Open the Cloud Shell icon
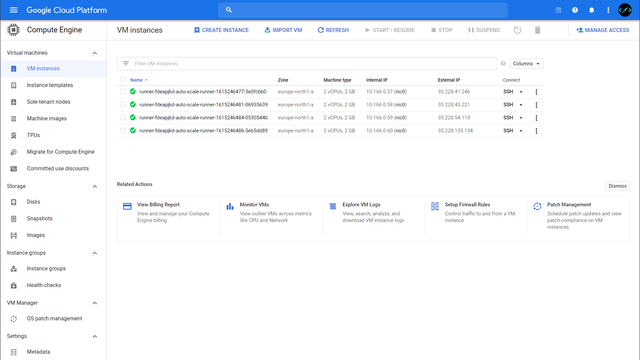This screenshot has width=640, height=360. coord(558,10)
